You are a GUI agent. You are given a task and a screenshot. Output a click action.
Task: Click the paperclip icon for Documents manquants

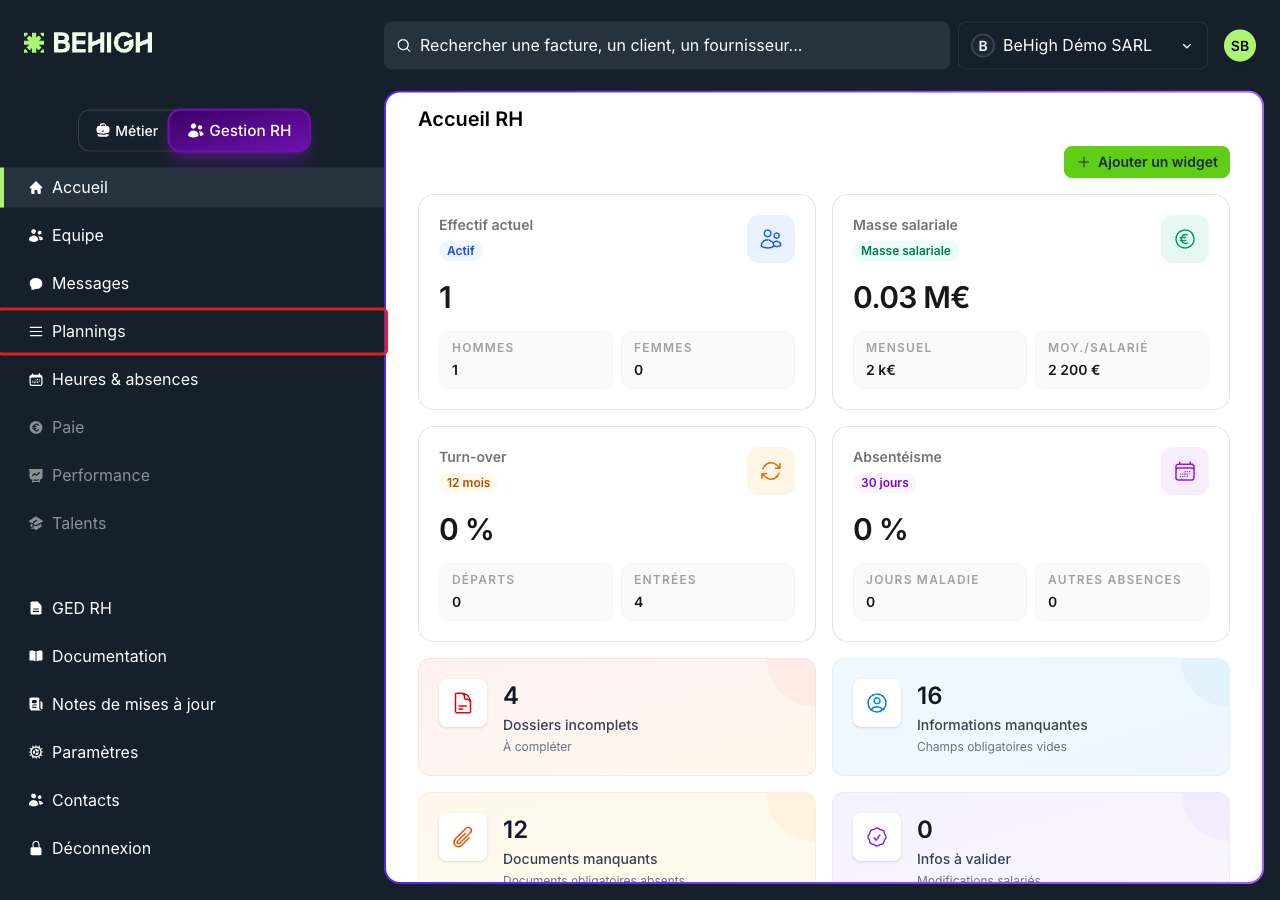pyautogui.click(x=463, y=837)
